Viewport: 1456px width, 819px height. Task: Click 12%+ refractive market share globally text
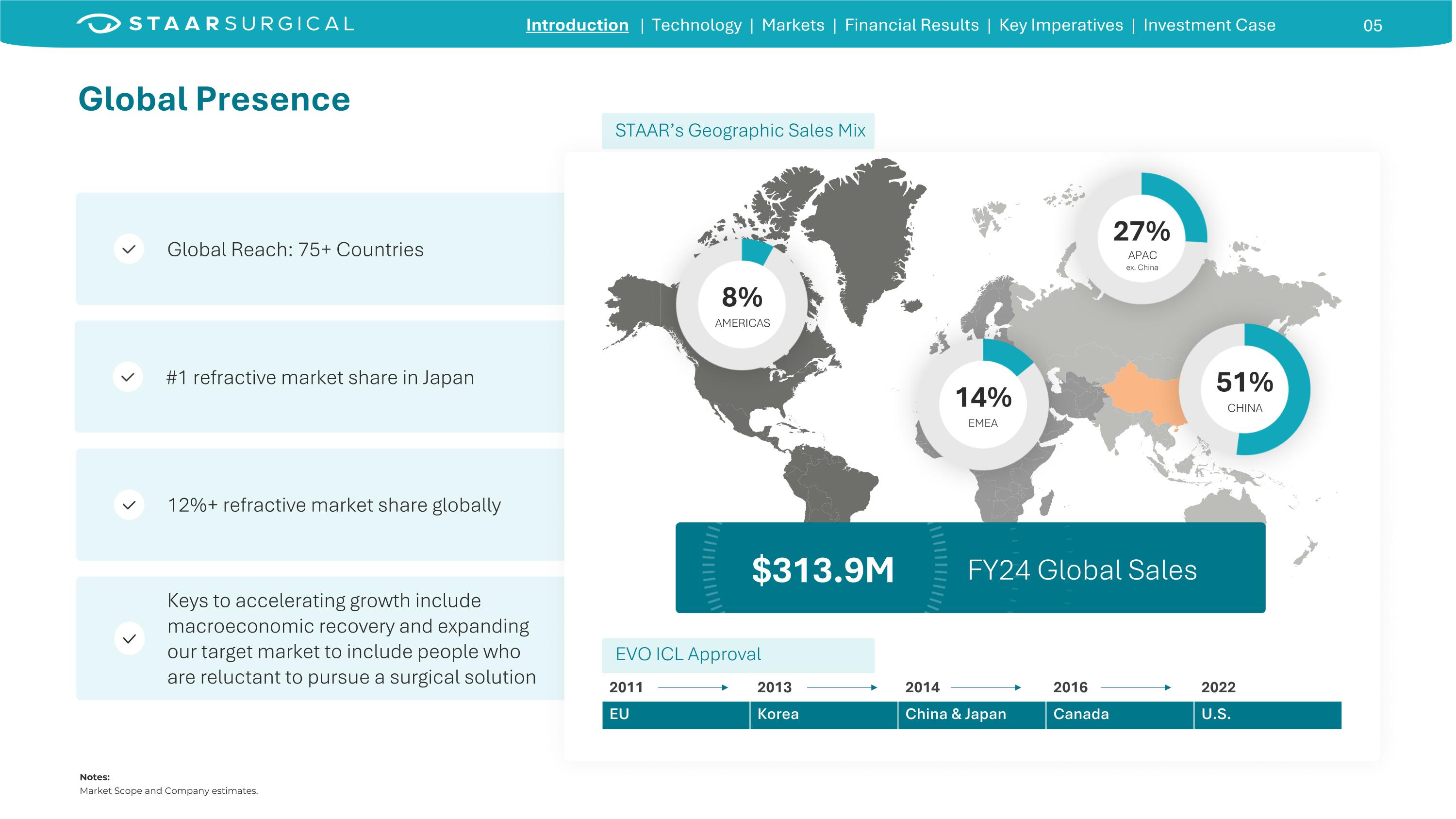pyautogui.click(x=334, y=505)
